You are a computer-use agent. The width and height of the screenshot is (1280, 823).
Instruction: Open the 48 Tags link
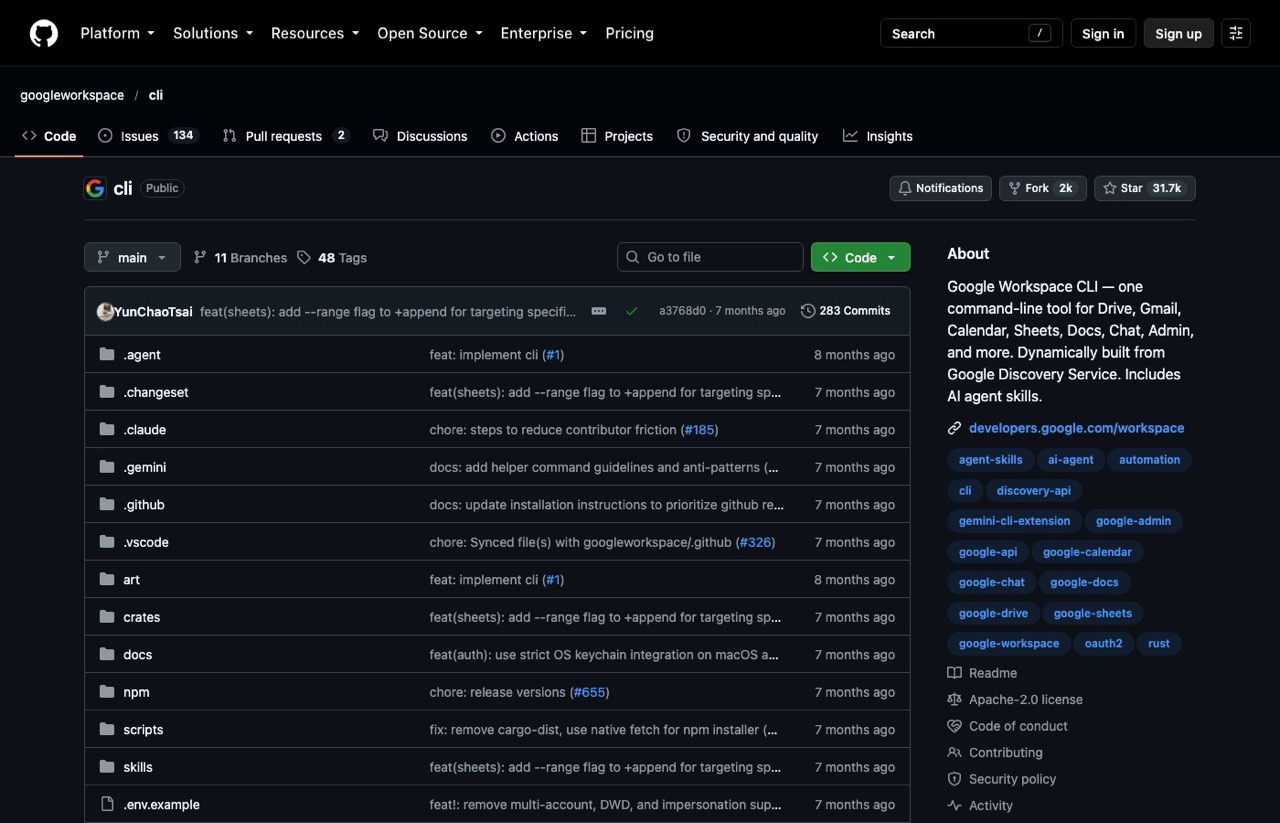(332, 257)
